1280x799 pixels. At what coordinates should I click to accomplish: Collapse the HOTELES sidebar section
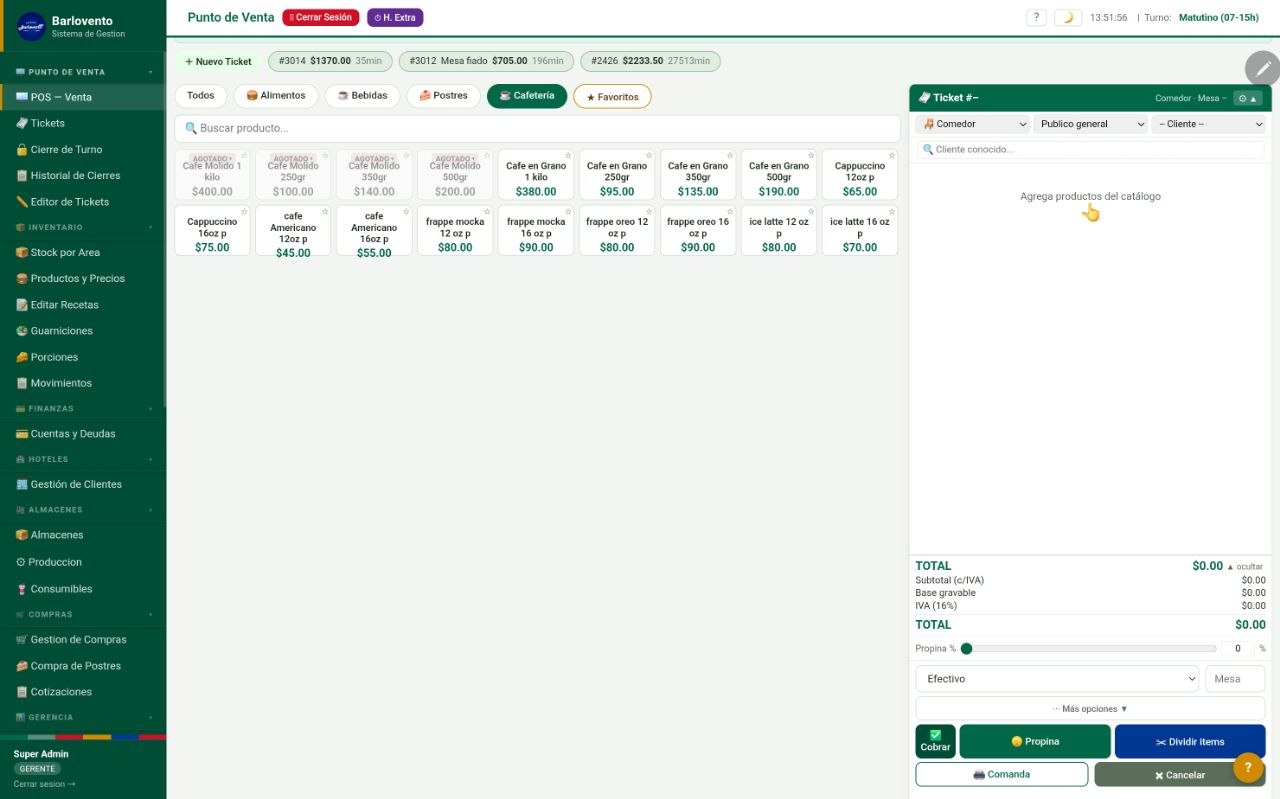tap(82, 459)
